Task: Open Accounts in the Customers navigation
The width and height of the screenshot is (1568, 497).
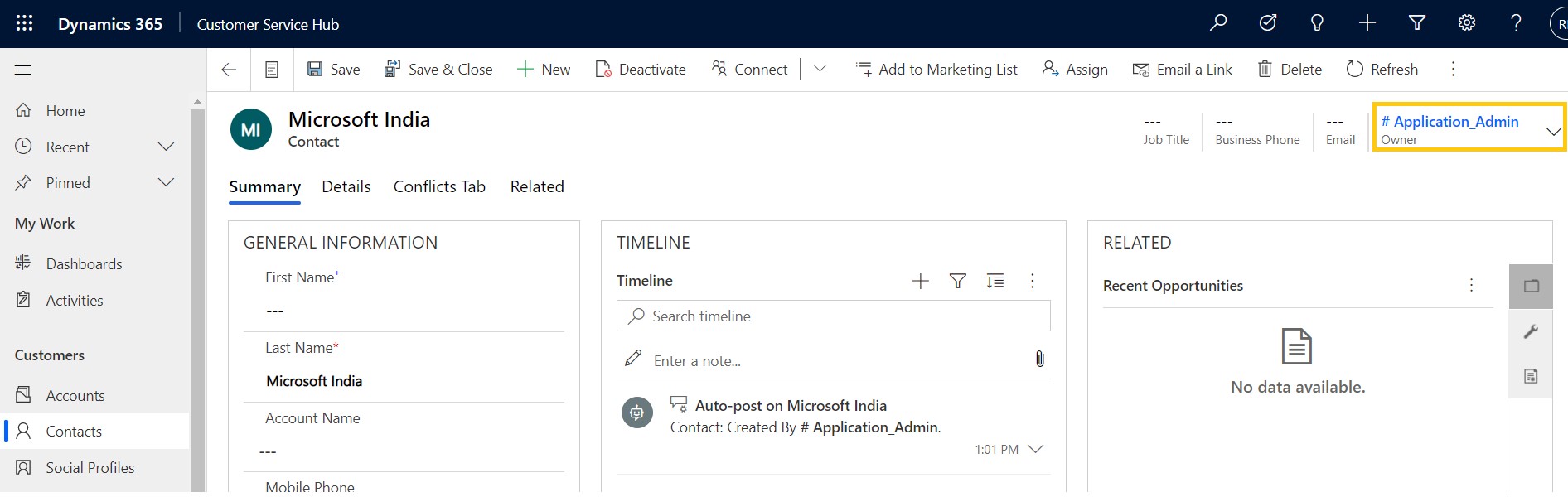Action: click(x=75, y=396)
